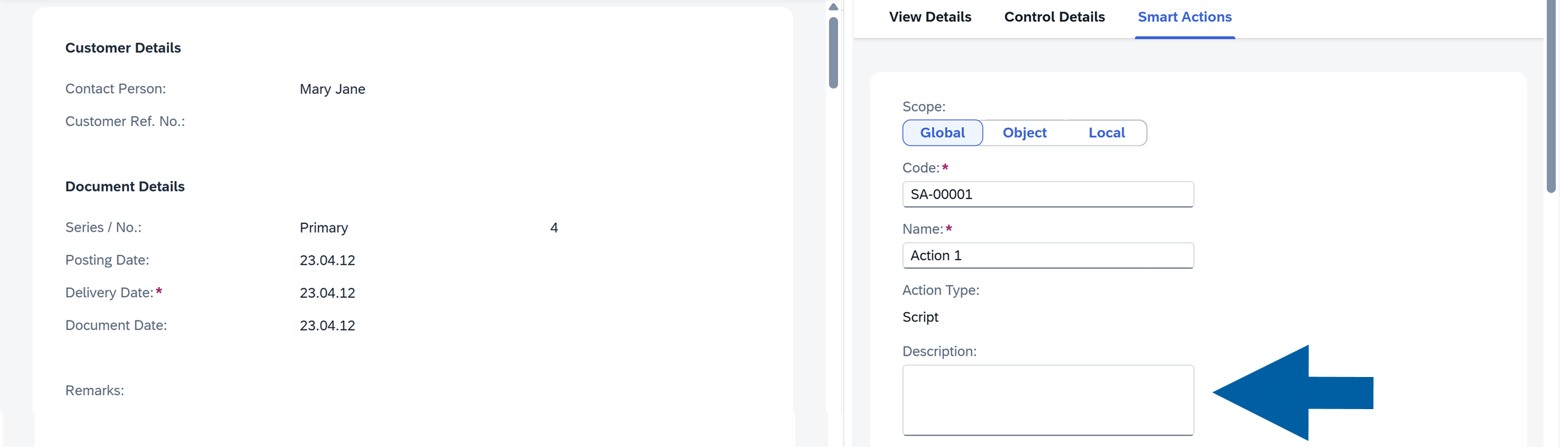Viewport: 1568px width, 447px height.
Task: Switch to the View Details tab
Action: (x=930, y=17)
